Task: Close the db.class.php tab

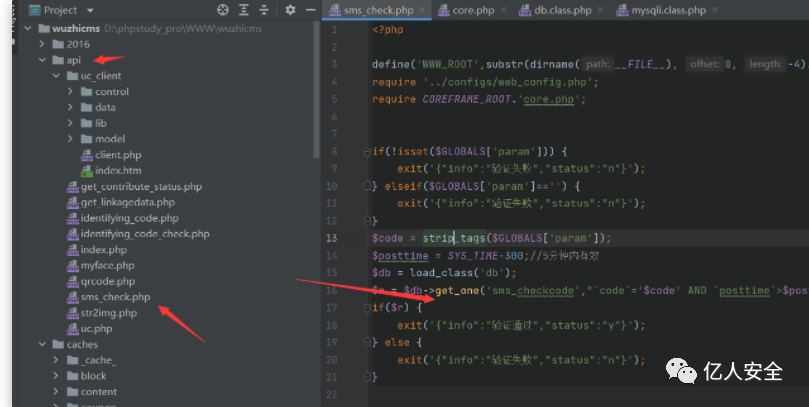Action: coord(601,10)
